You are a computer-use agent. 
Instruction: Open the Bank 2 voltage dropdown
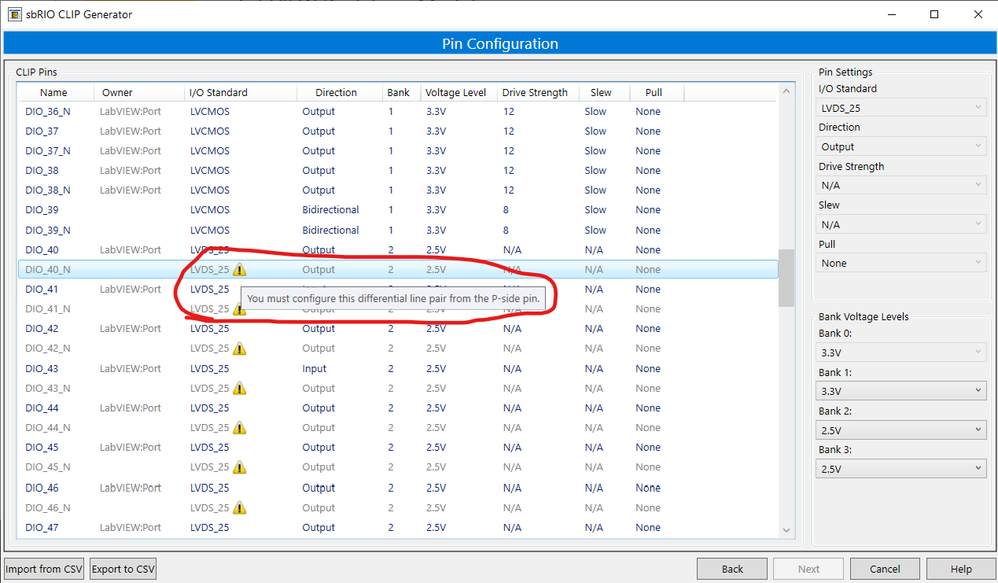[901, 430]
